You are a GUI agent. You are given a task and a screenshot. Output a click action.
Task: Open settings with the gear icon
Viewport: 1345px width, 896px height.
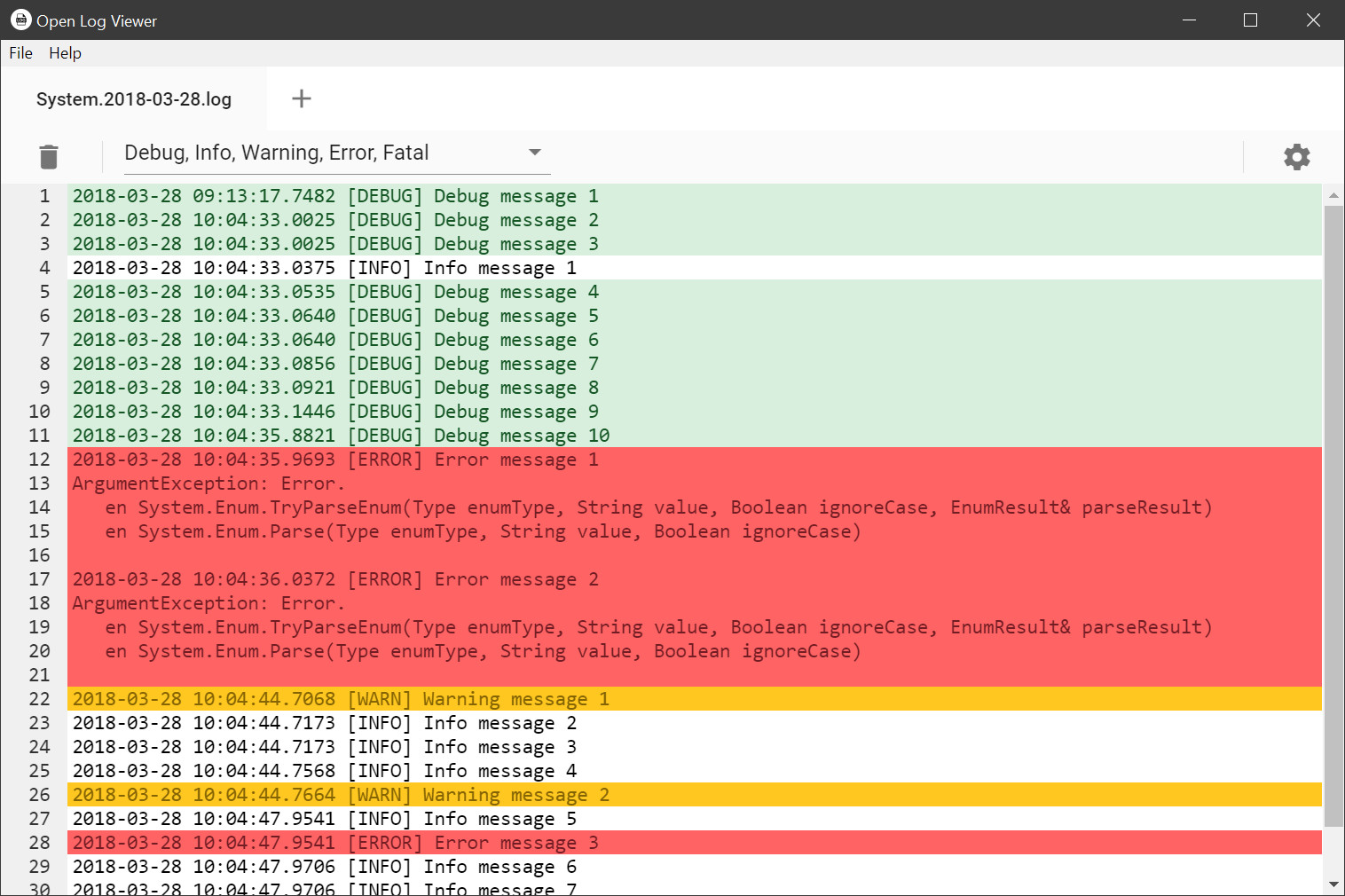(x=1297, y=157)
